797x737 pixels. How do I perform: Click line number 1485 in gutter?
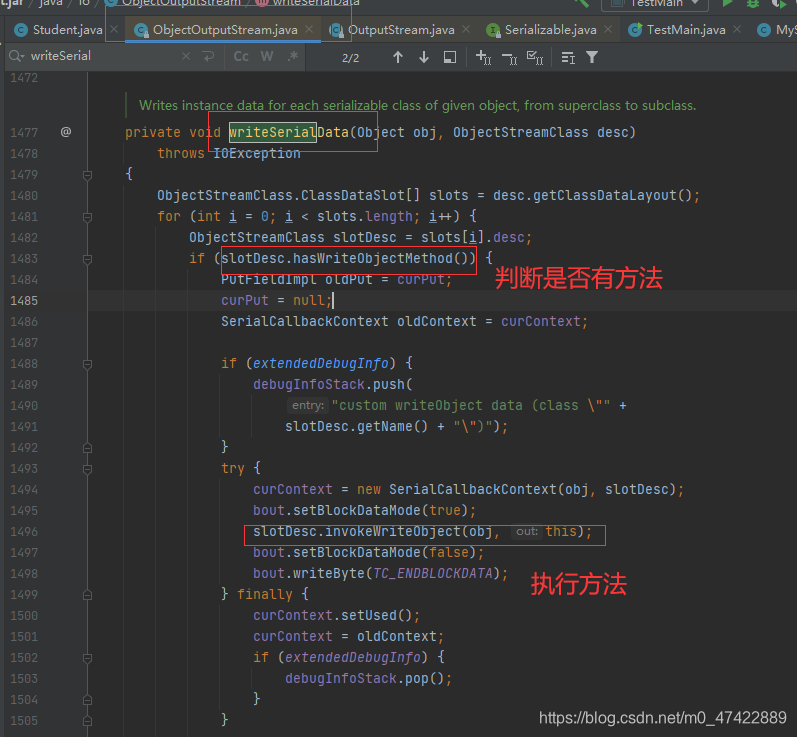tap(24, 301)
